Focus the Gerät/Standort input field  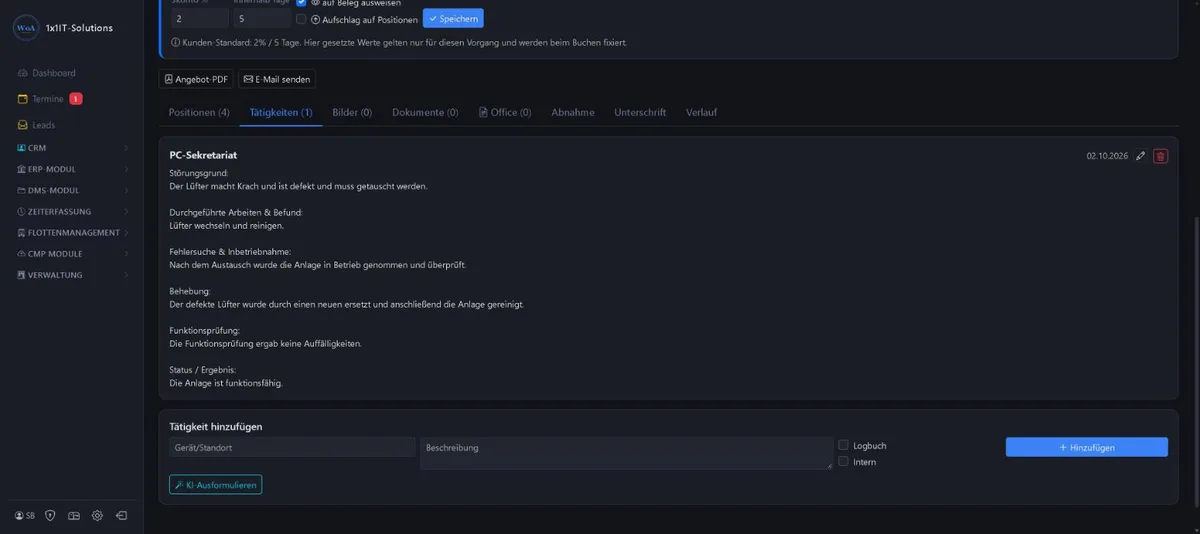pos(292,447)
